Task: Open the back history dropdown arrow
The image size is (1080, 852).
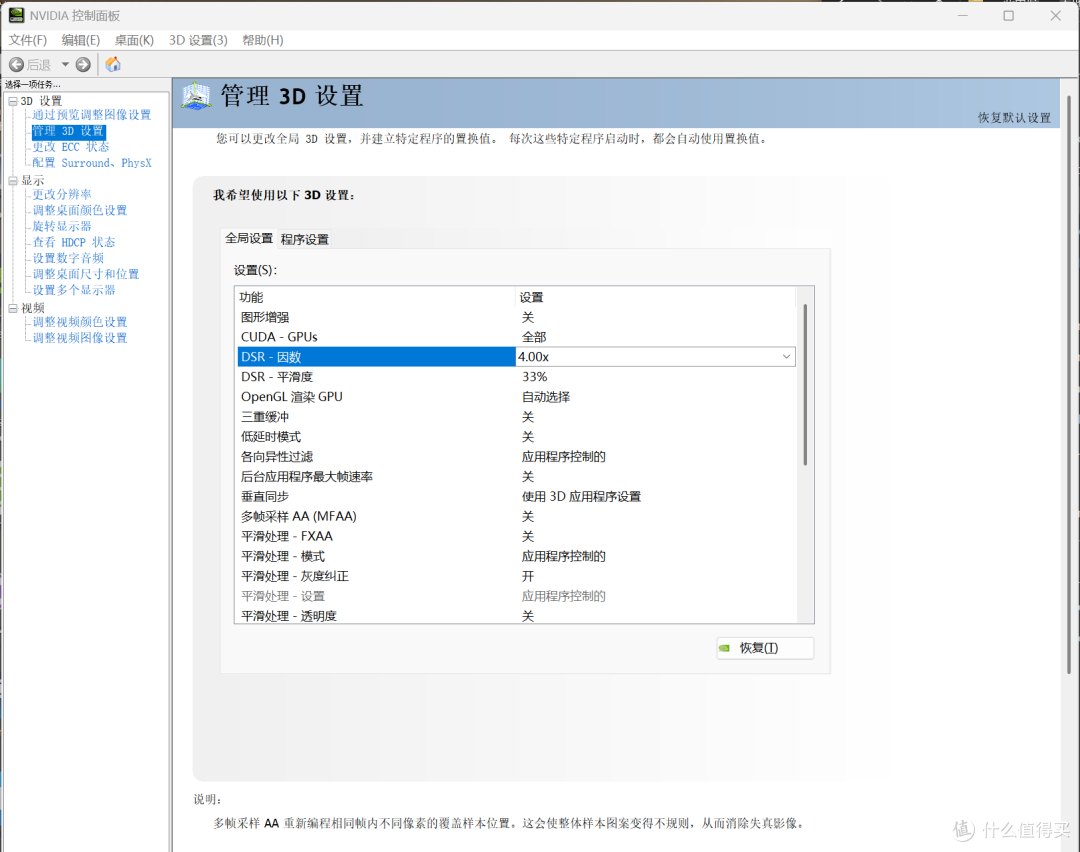Action: click(x=65, y=64)
